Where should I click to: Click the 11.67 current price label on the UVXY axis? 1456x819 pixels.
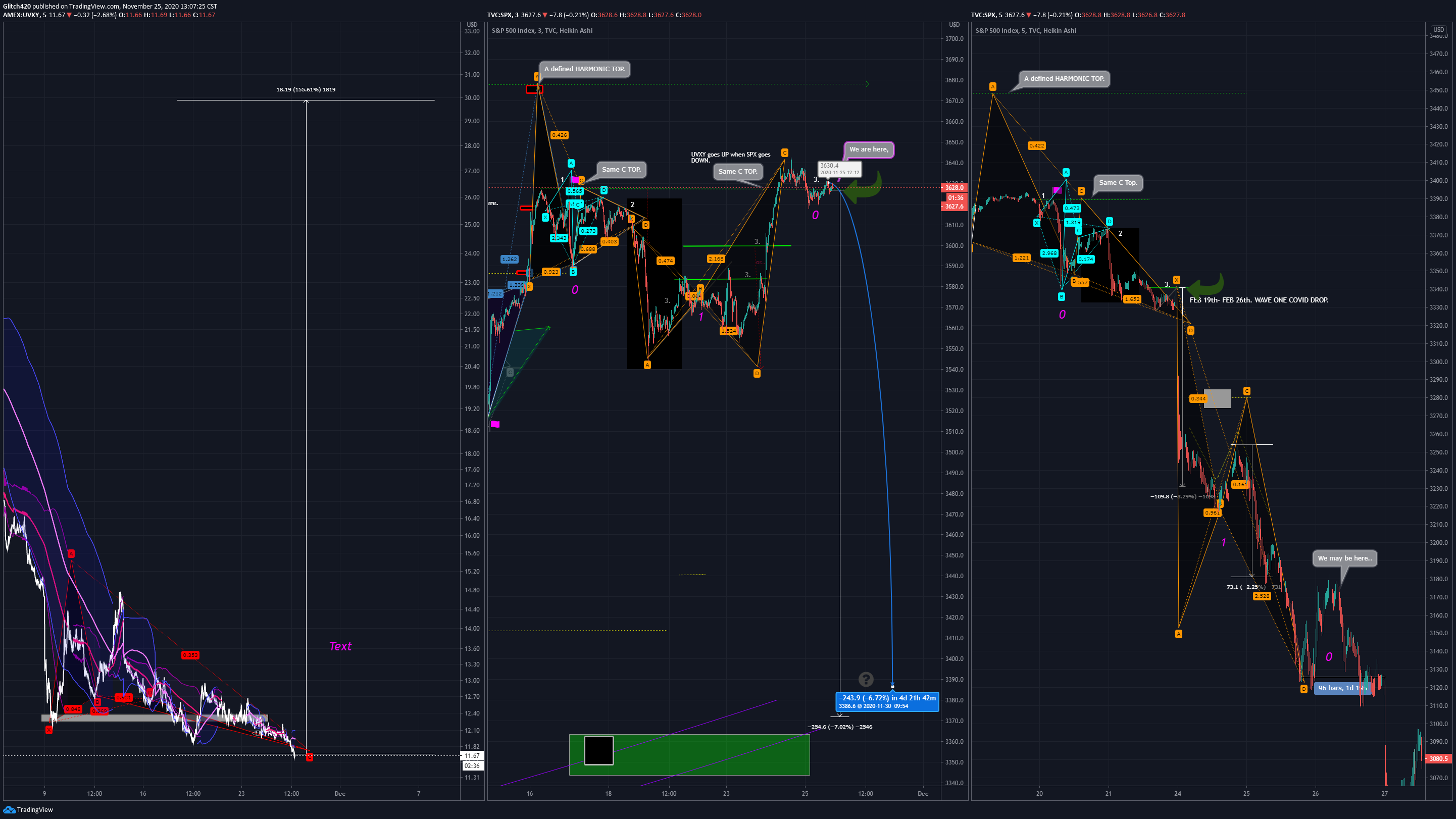[x=472, y=756]
